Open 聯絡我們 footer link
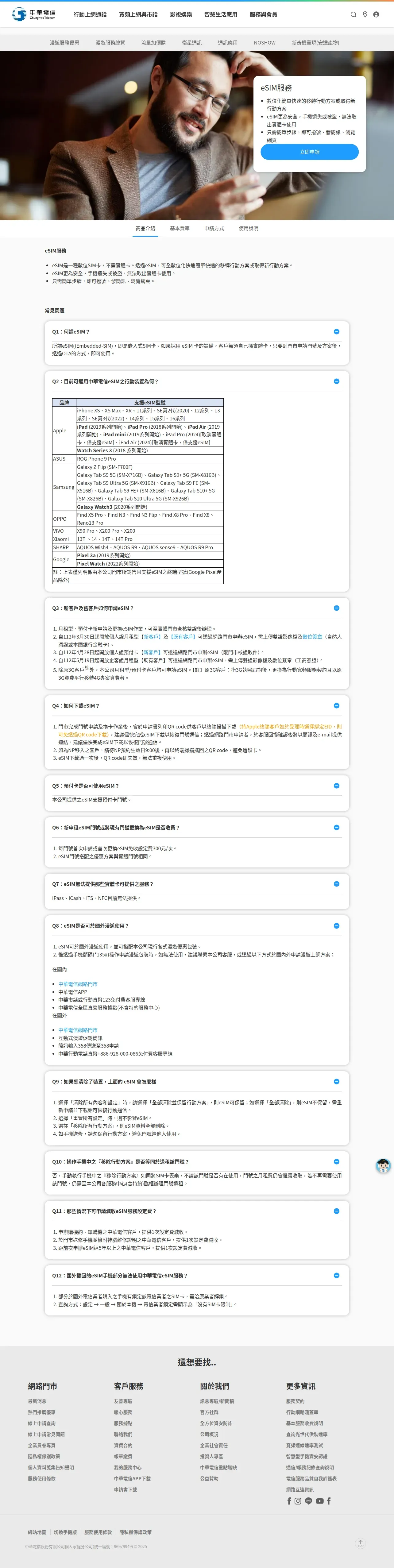394x1568 pixels. (123, 1435)
